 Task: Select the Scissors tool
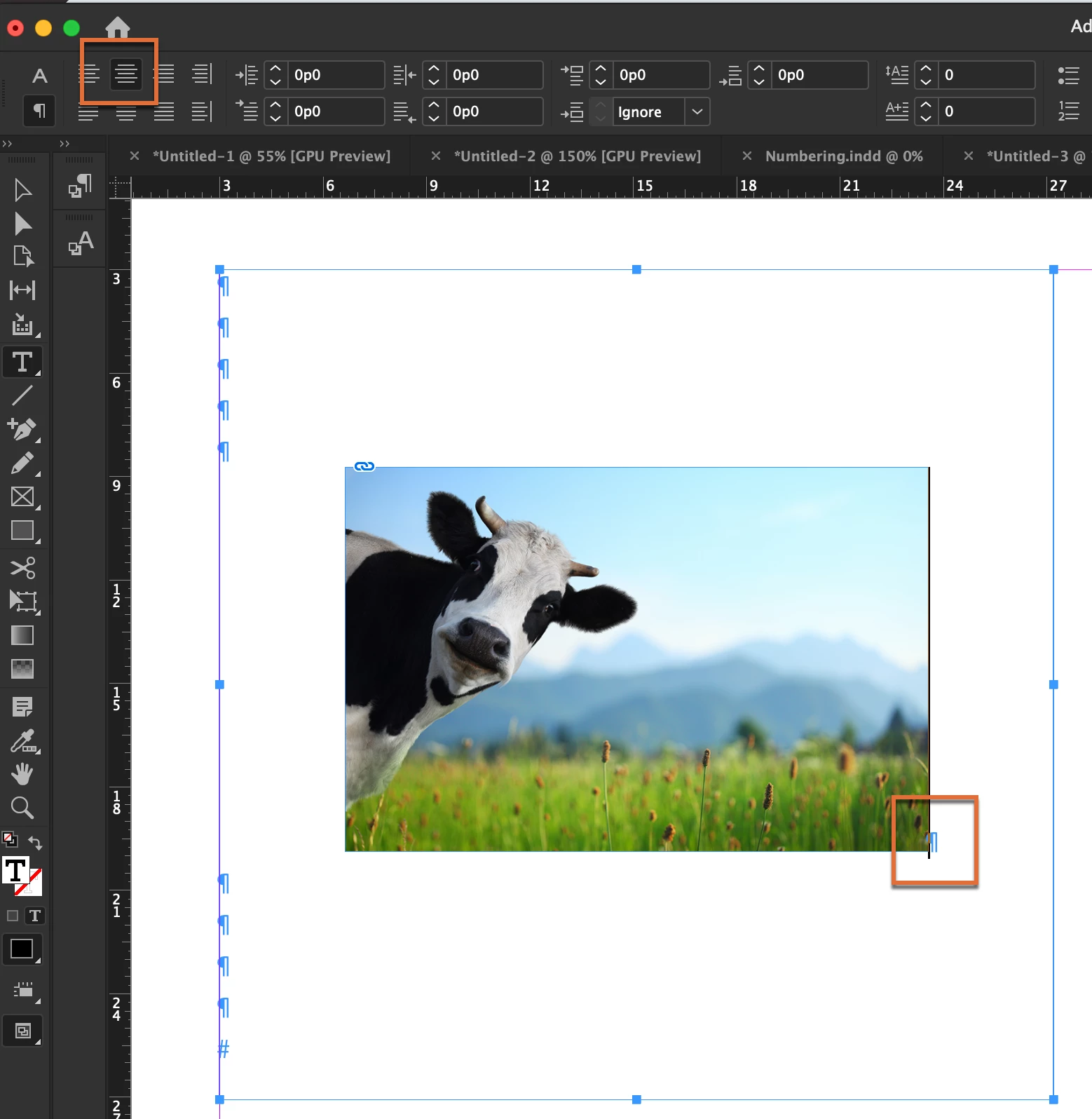[x=22, y=567]
